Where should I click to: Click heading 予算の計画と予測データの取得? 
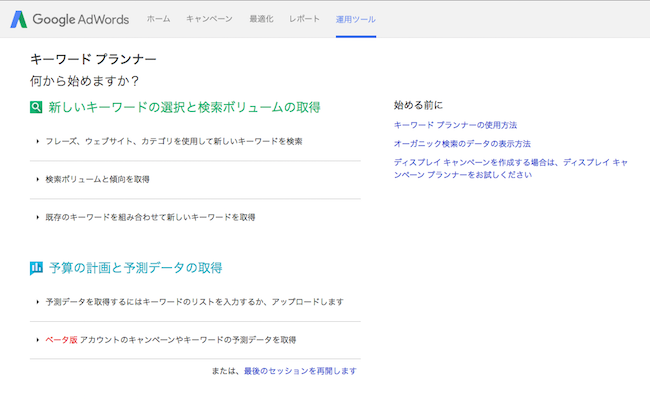(x=136, y=268)
